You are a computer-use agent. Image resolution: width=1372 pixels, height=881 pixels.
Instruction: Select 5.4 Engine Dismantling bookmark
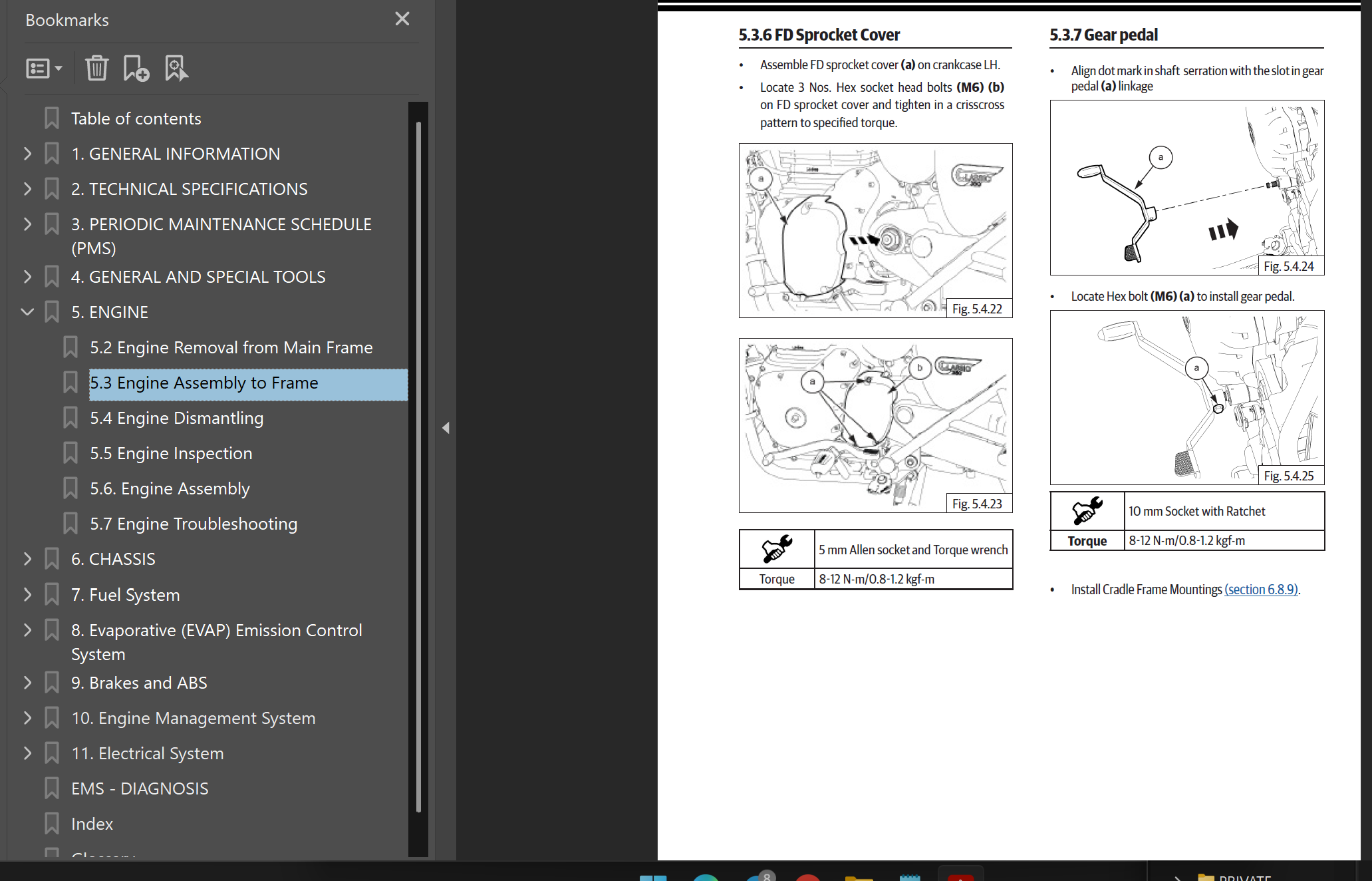(177, 418)
